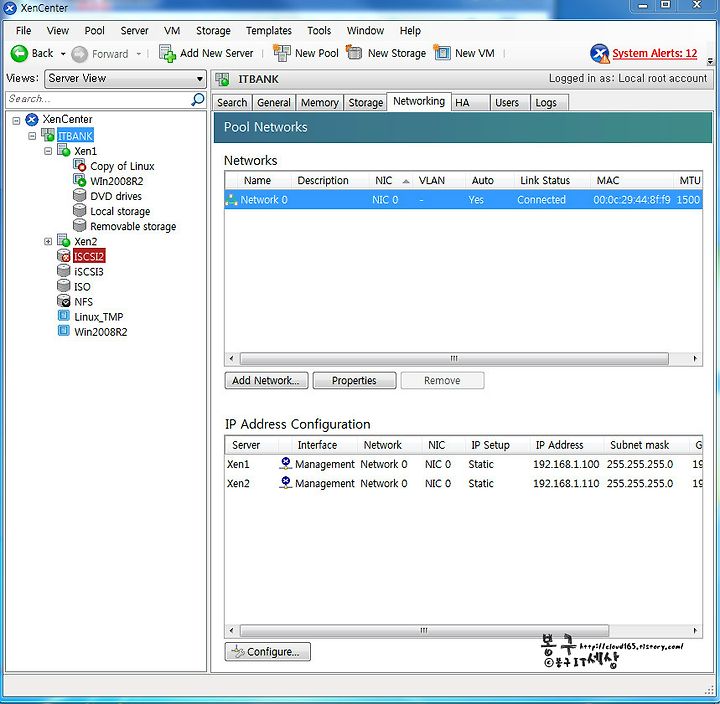The image size is (720, 704).
Task: Click the Configure IP button
Action: click(268, 651)
